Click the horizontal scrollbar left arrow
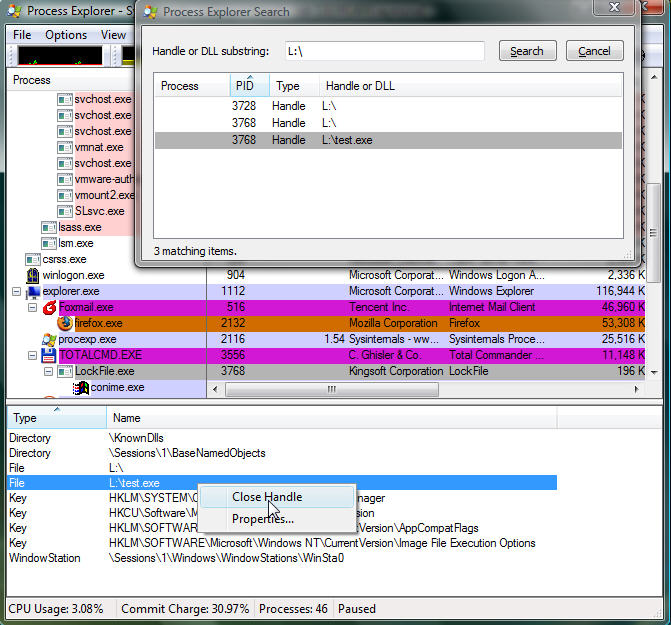The height and width of the screenshot is (625, 671). [x=215, y=389]
